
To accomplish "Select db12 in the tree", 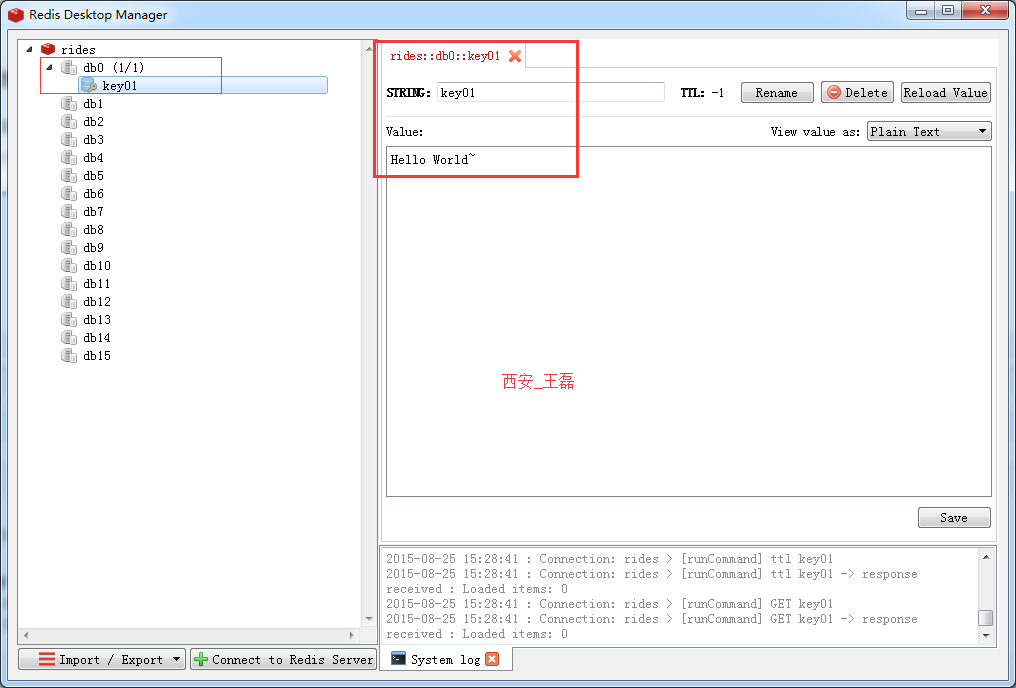I will pos(97,302).
